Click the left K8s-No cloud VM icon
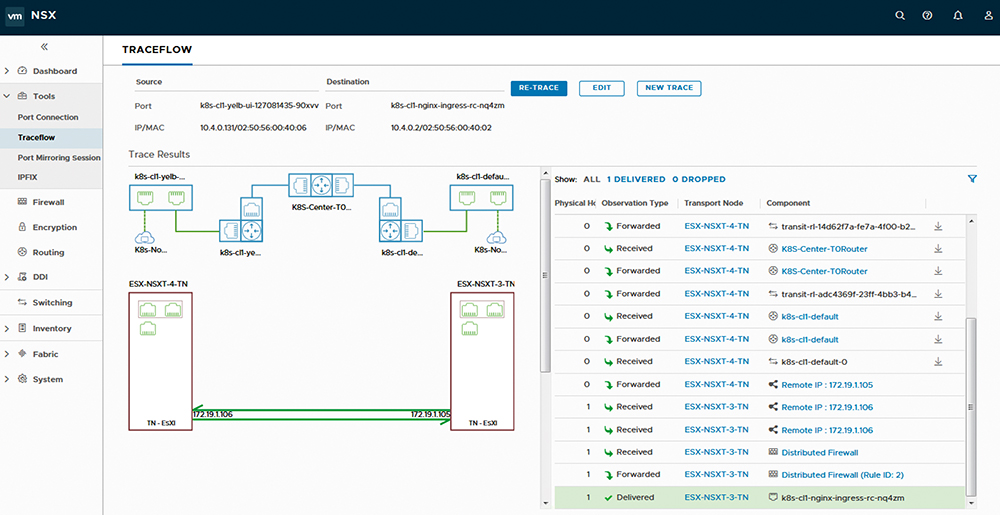1000x515 pixels. 144,238
